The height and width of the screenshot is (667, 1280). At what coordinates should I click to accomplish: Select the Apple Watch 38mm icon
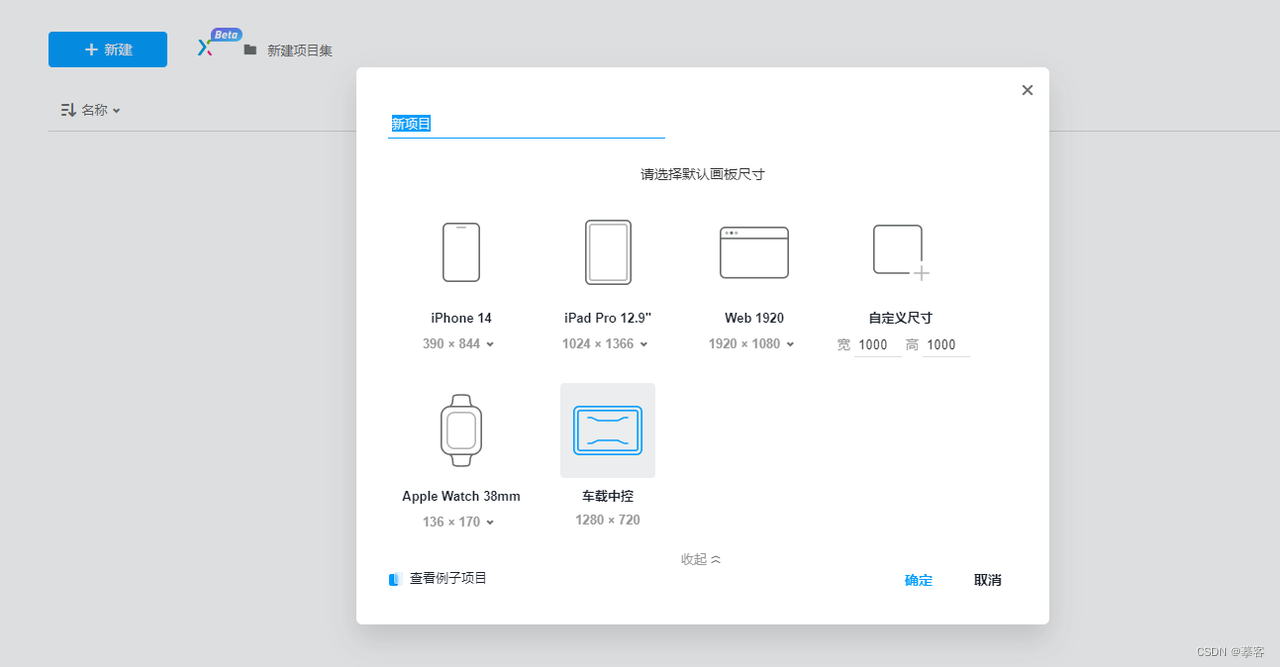461,430
